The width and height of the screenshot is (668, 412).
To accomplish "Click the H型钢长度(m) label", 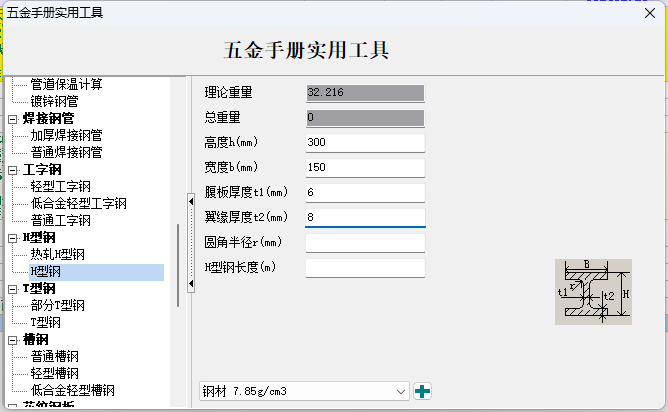I will 240,267.
